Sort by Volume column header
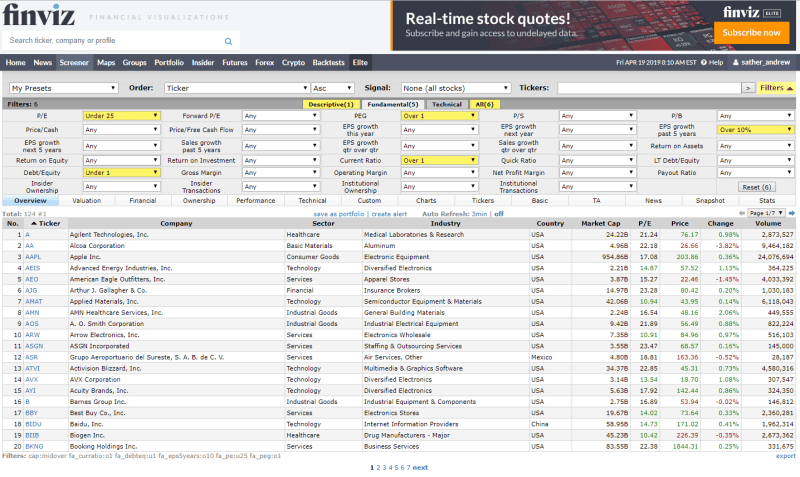This screenshot has height=477, width=800. [768, 223]
